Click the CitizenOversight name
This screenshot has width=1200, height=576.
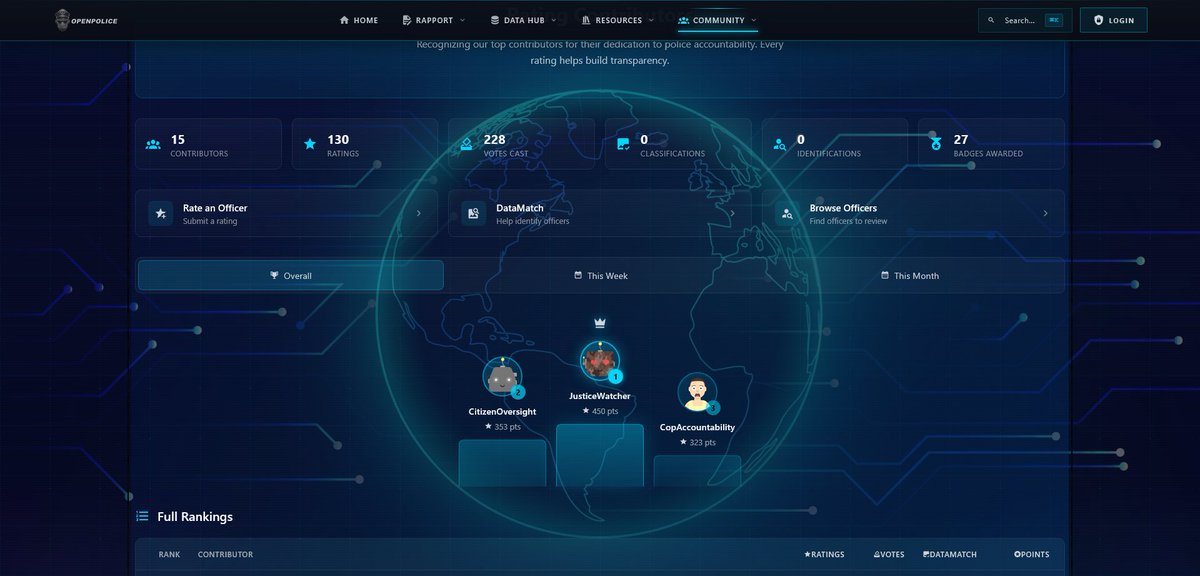coord(502,412)
